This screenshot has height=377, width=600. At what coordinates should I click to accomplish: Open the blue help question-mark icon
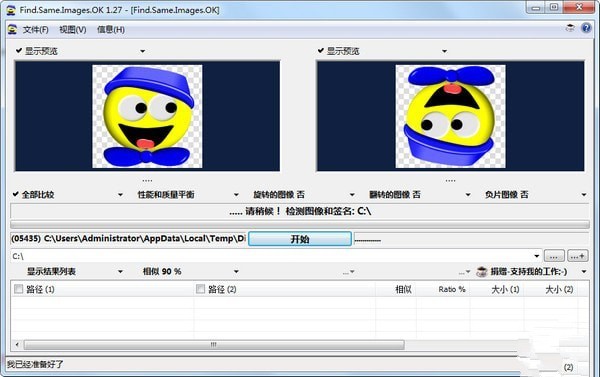coord(586,28)
